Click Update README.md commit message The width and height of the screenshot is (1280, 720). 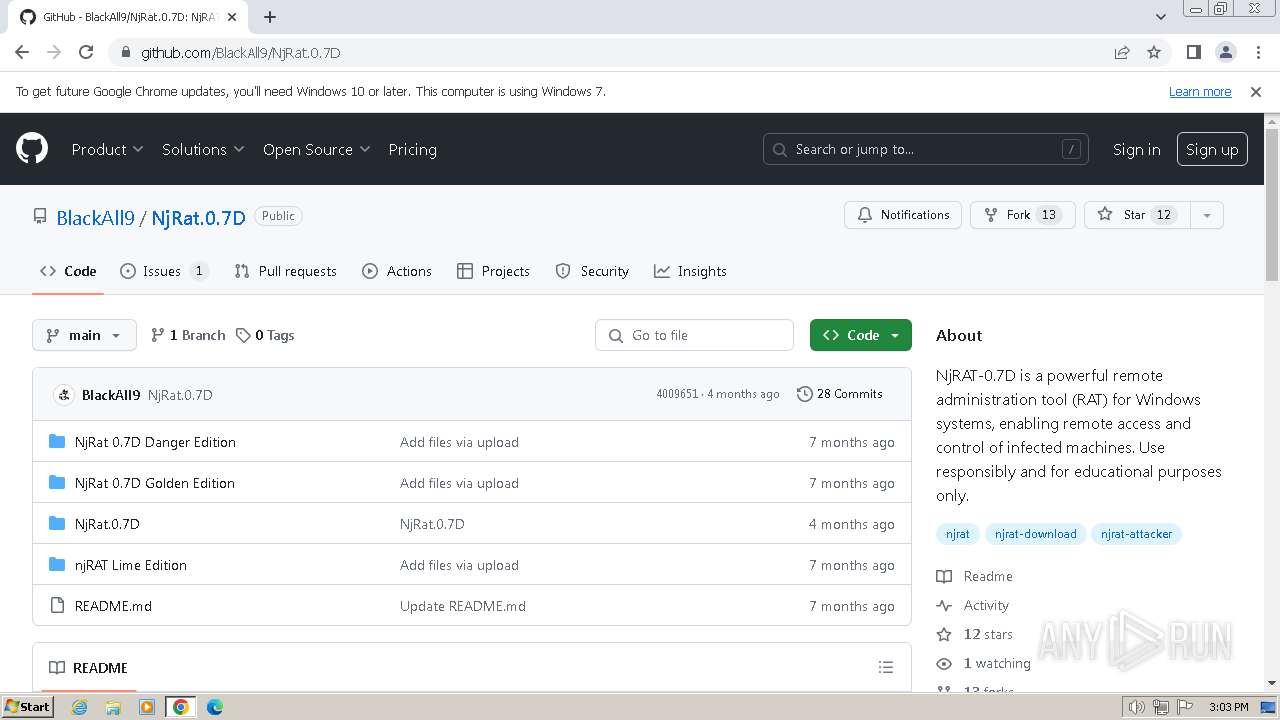pos(463,606)
